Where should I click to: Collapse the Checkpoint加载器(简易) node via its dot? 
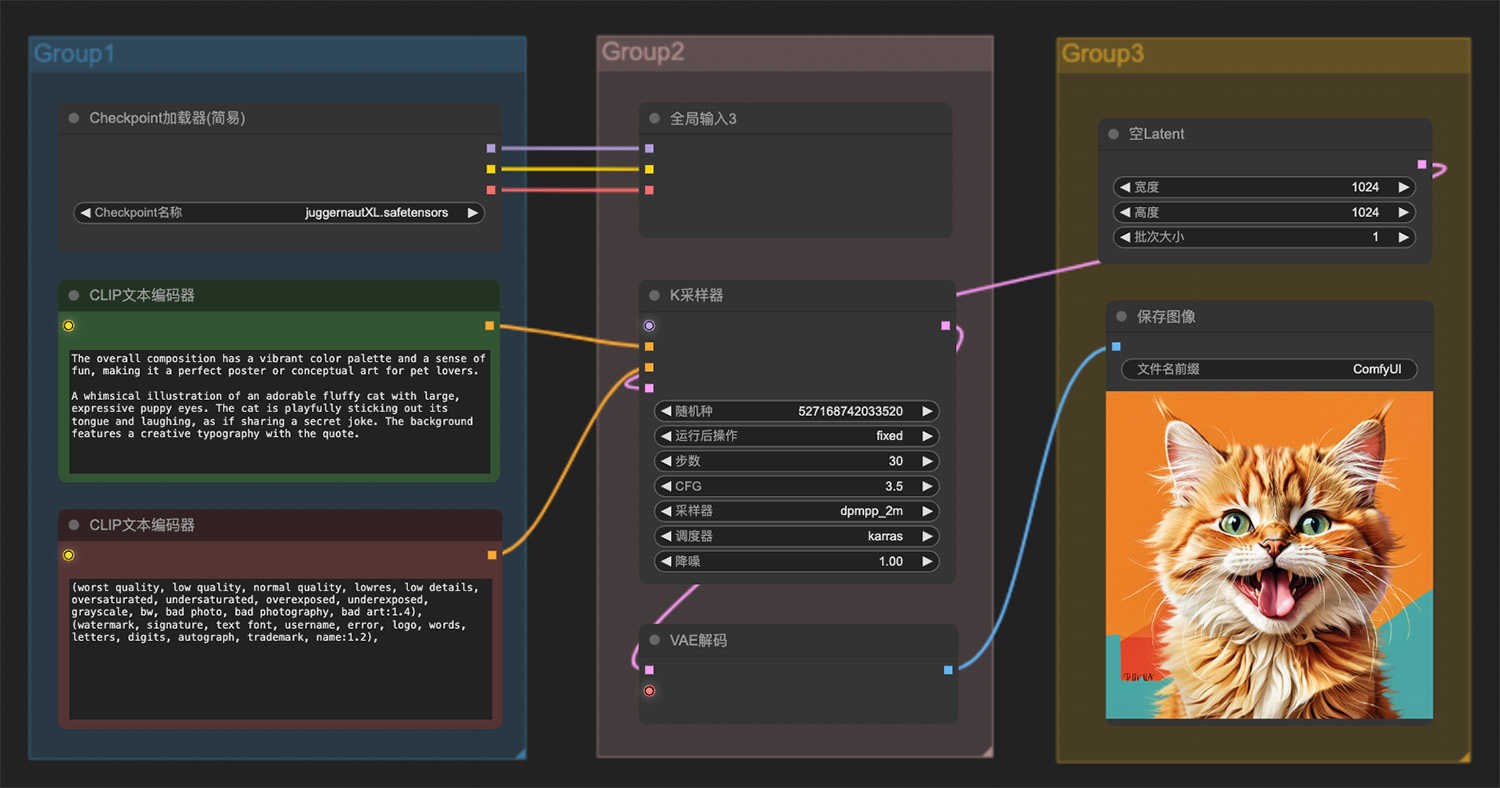(x=74, y=118)
